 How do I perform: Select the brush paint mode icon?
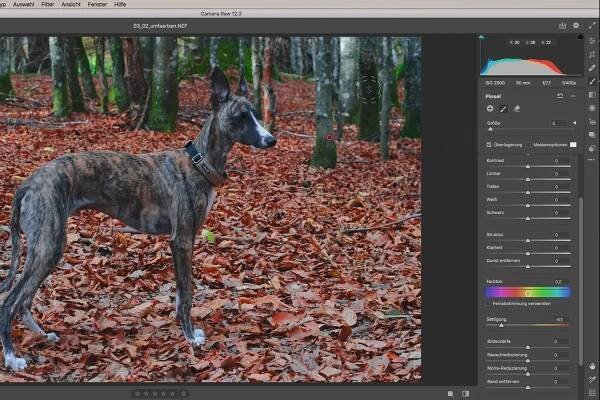pyautogui.click(x=503, y=108)
